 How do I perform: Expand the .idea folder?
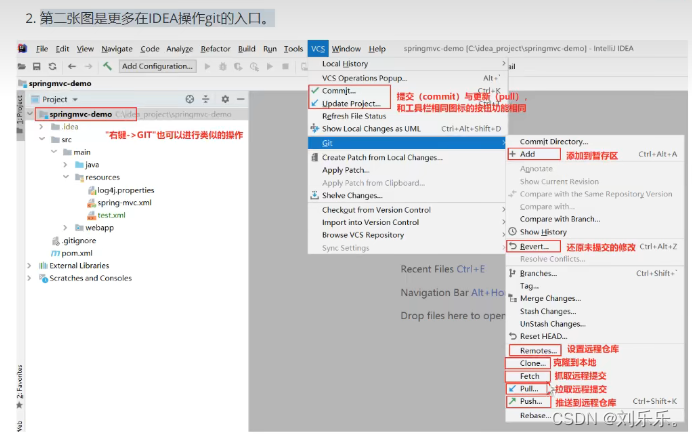(x=41, y=127)
